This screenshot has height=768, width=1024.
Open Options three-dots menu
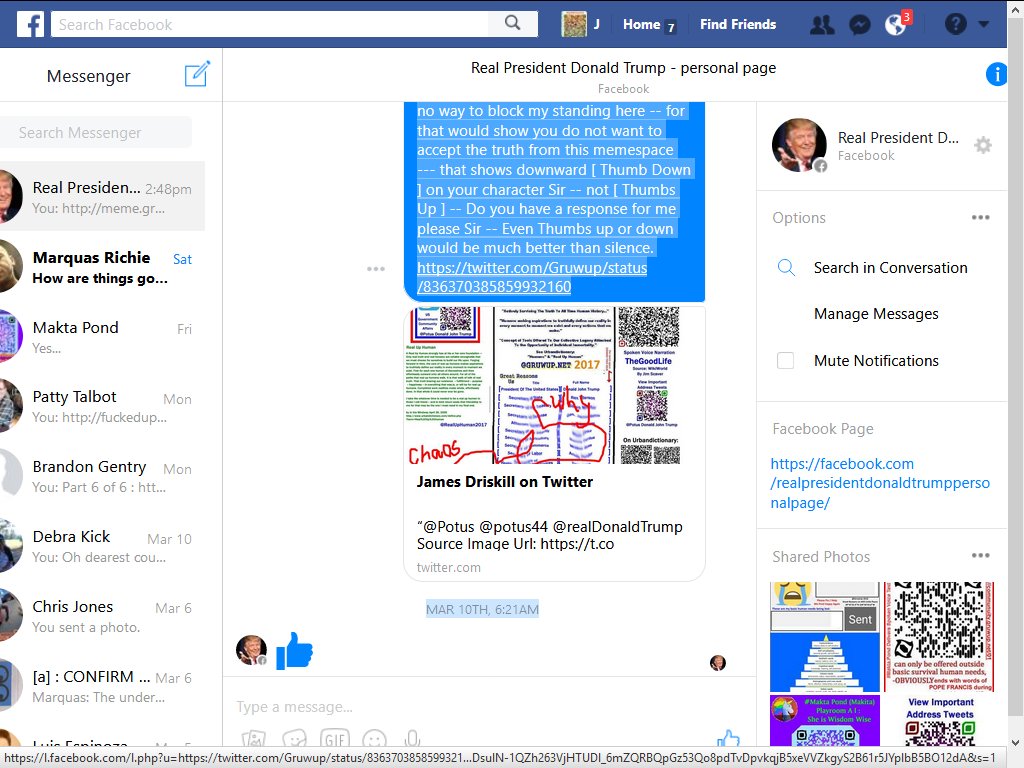pos(980,217)
